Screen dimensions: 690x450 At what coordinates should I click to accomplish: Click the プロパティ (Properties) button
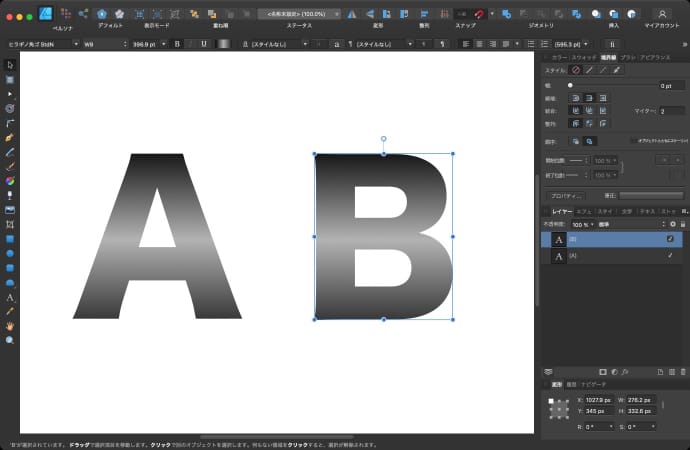[566, 195]
